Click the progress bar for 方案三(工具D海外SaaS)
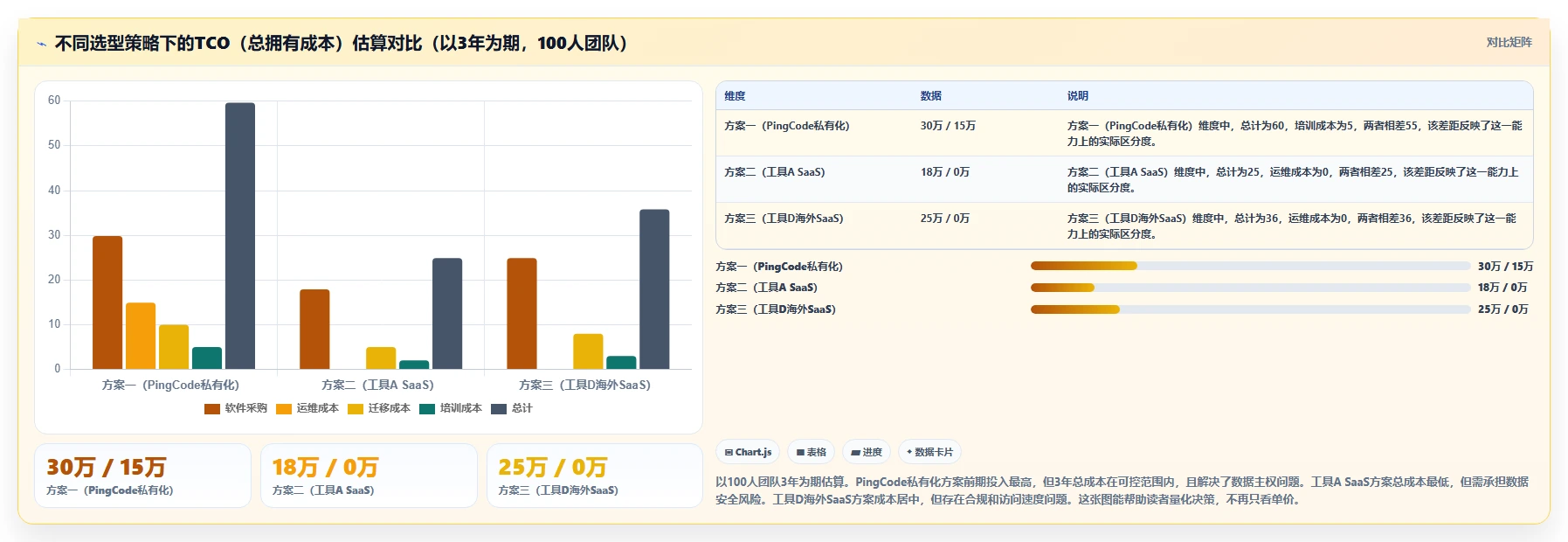The height and width of the screenshot is (542, 1568). pyautogui.click(x=1250, y=309)
